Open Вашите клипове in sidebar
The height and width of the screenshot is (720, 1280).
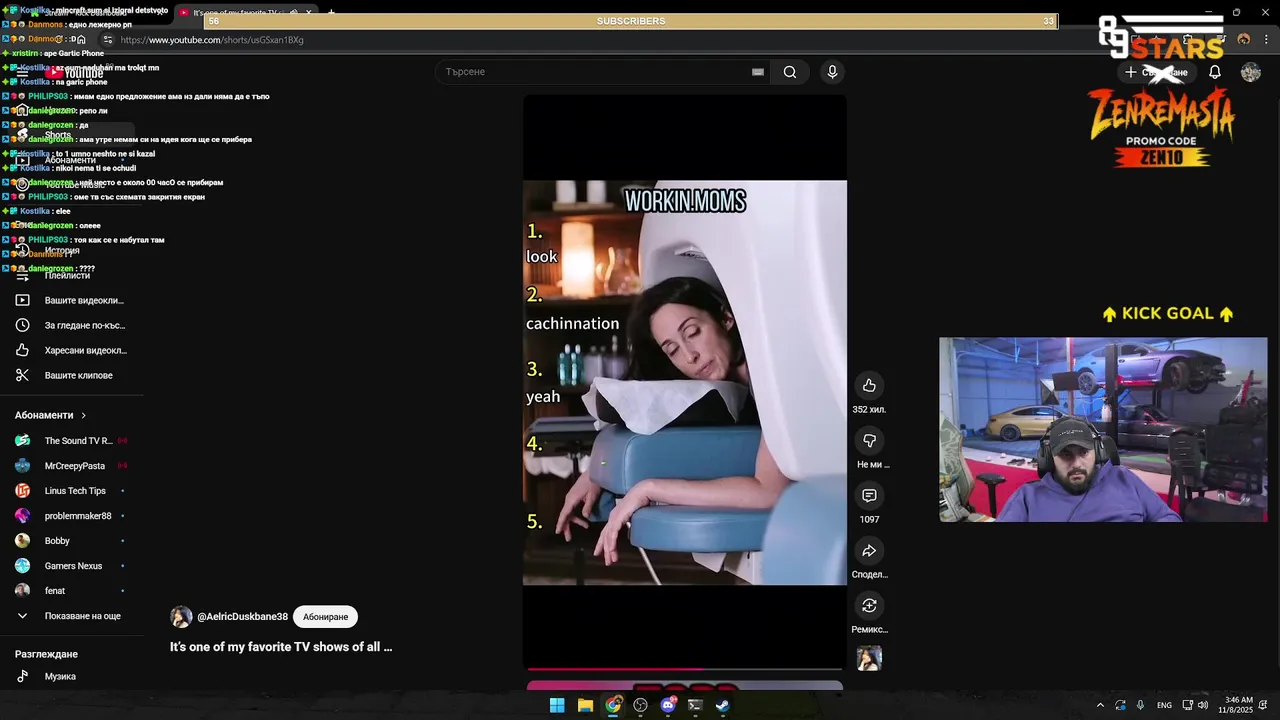pos(72,375)
